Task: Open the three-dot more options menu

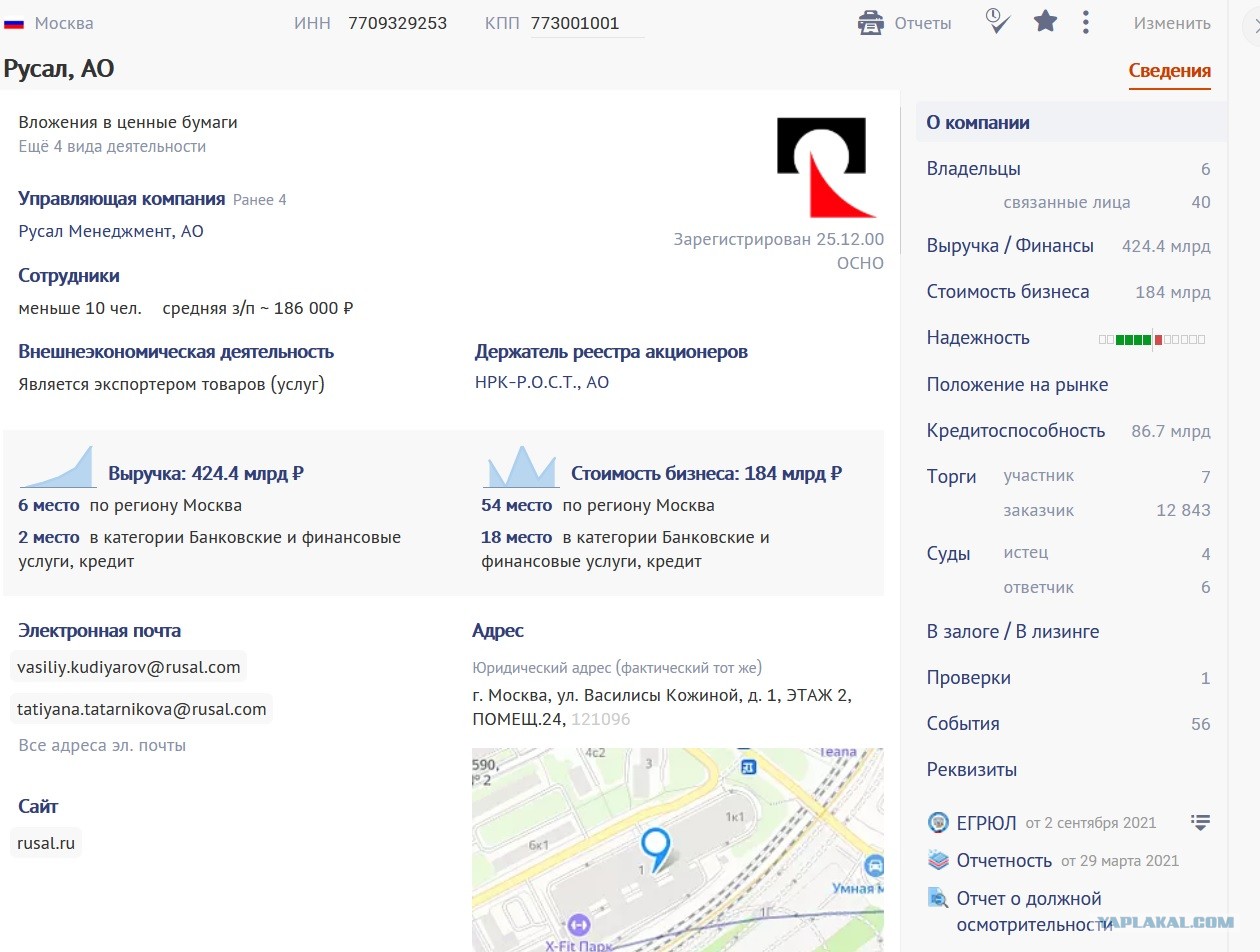Action: pos(1086,22)
